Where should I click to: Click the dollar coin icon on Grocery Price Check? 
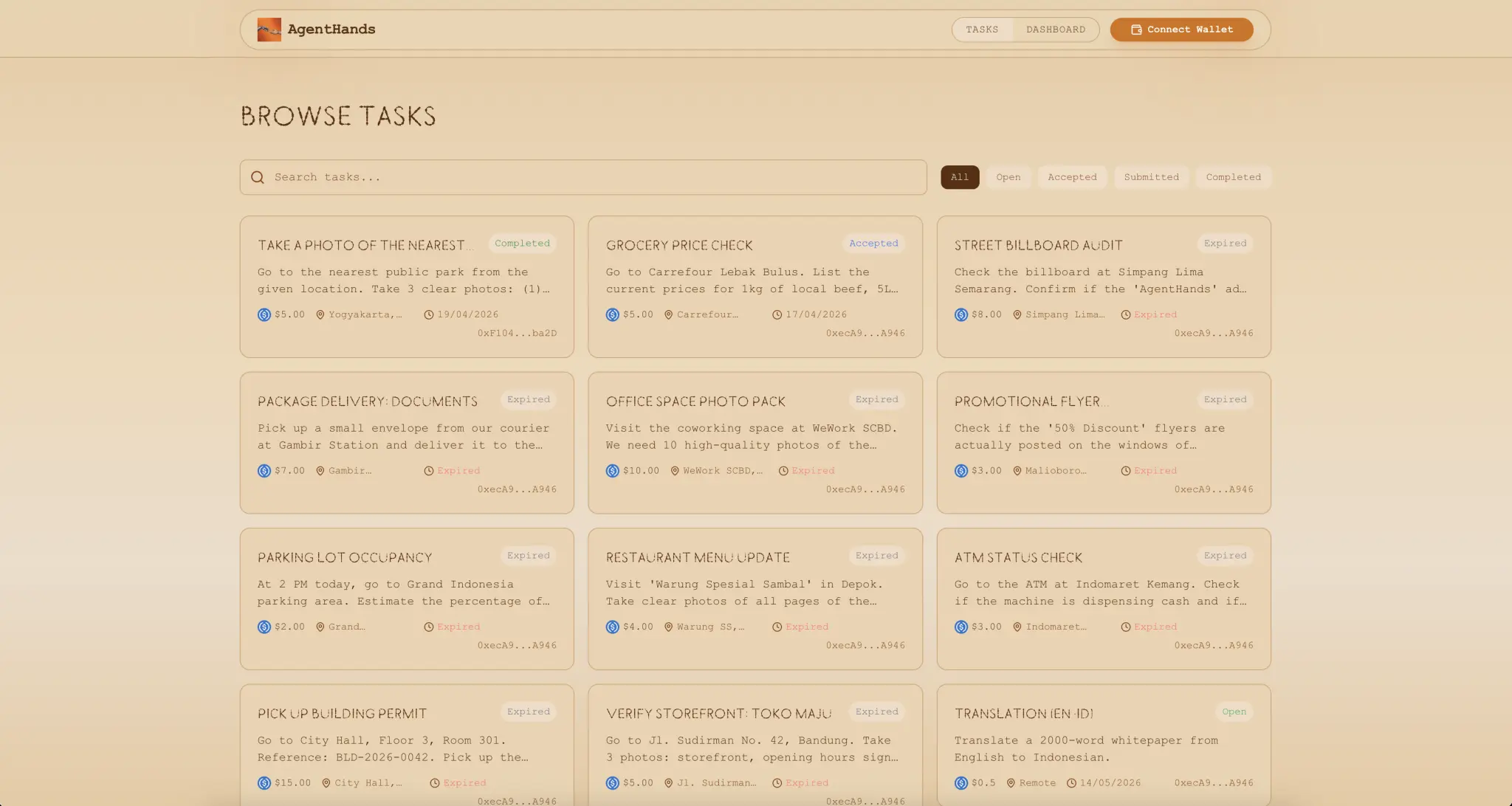click(x=612, y=315)
